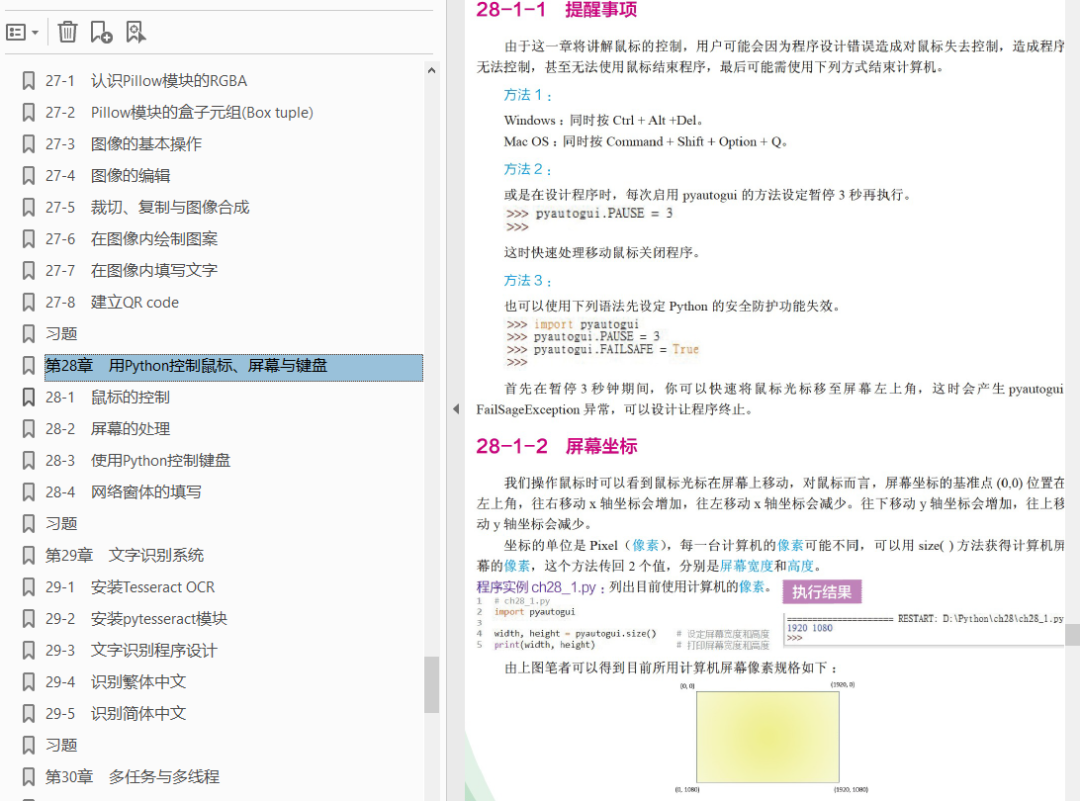Go to bookmark 29-1 安装Tesseract OCR
The height and width of the screenshot is (801, 1080).
pyautogui.click(x=130, y=587)
